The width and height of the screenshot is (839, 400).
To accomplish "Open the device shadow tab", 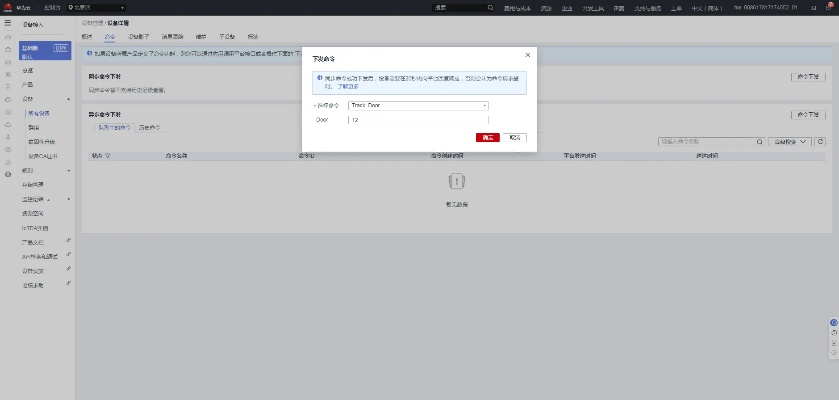I will click(x=137, y=36).
